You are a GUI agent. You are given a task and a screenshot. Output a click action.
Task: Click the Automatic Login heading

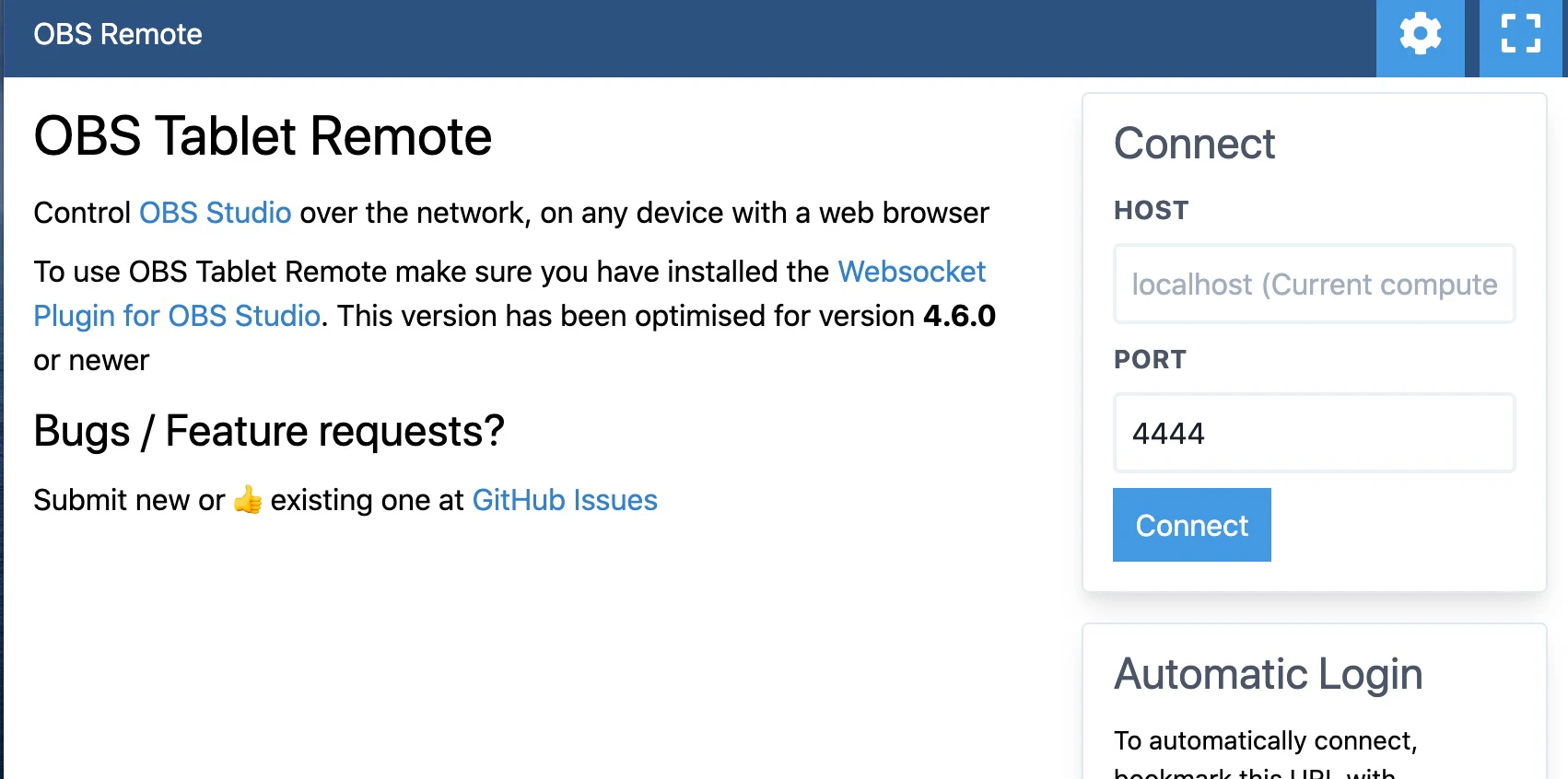coord(1268,674)
